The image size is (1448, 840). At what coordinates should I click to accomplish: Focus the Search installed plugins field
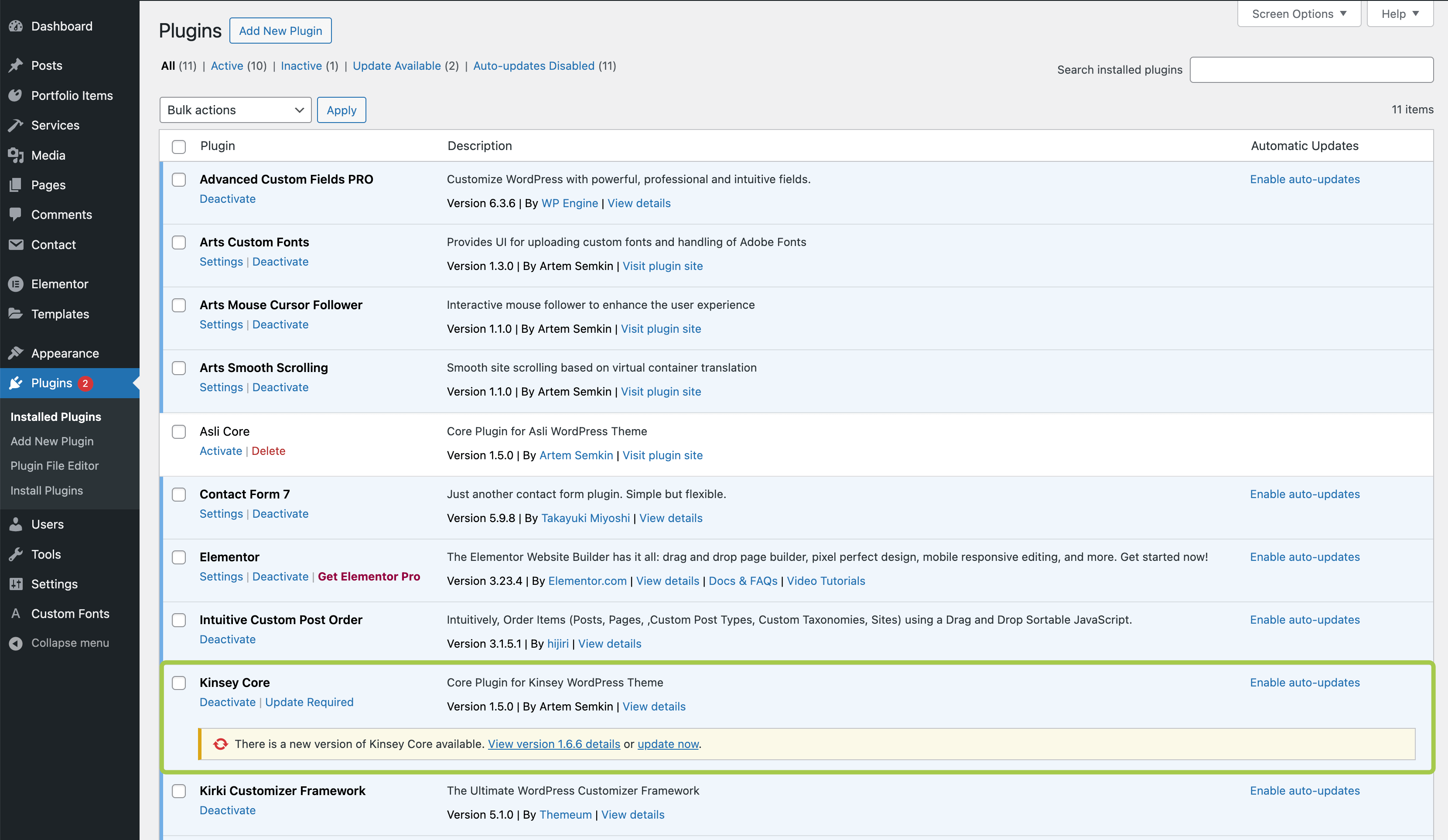[1311, 69]
